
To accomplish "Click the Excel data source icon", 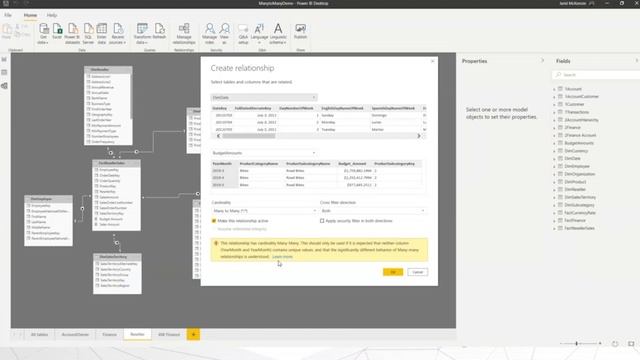I will click(57, 32).
